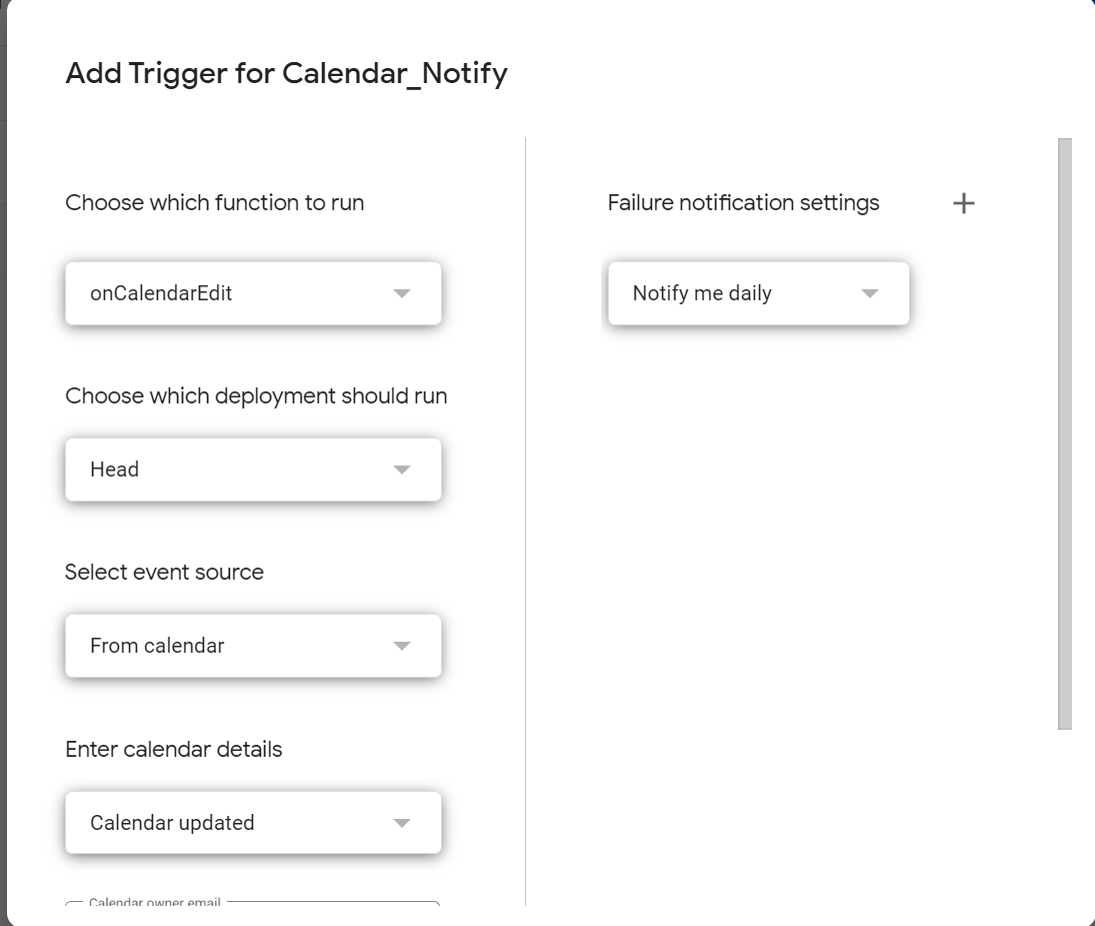Click the Add Trigger for Calendar_Notify title

(286, 73)
